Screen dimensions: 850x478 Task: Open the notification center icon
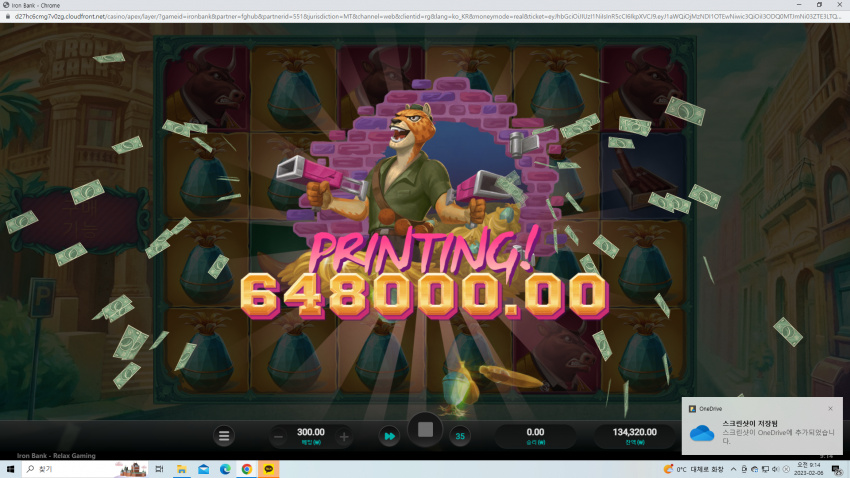(838, 469)
